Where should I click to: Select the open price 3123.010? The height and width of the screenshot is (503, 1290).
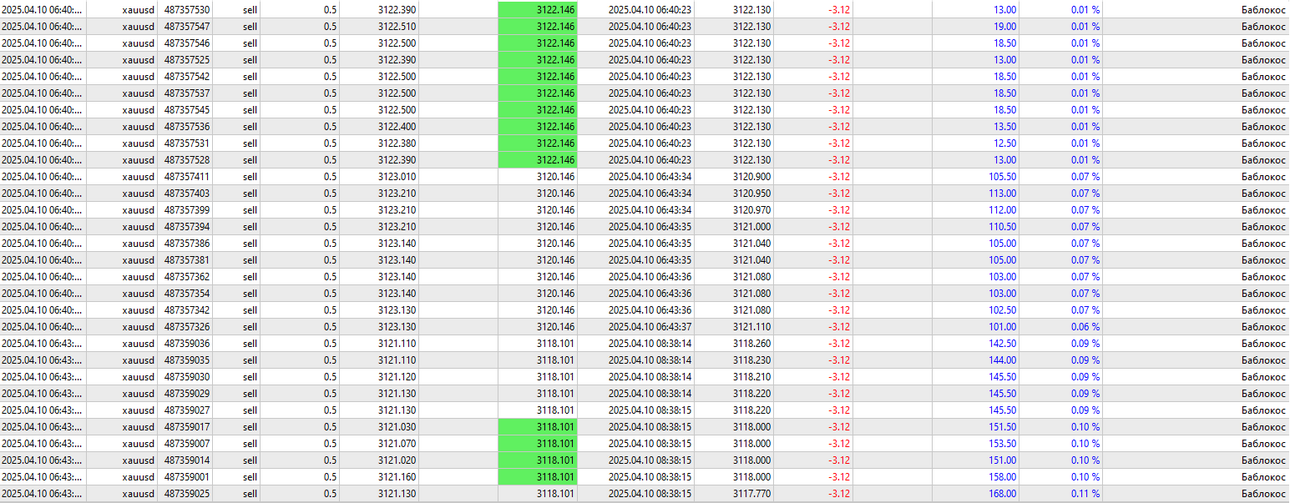[x=397, y=176]
